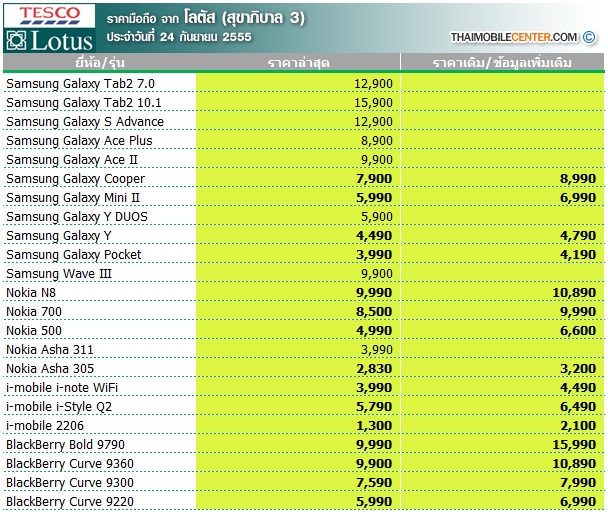Click the Tesco Lotus logo
Image resolution: width=608 pixels, height=516 pixels.
click(x=49, y=28)
